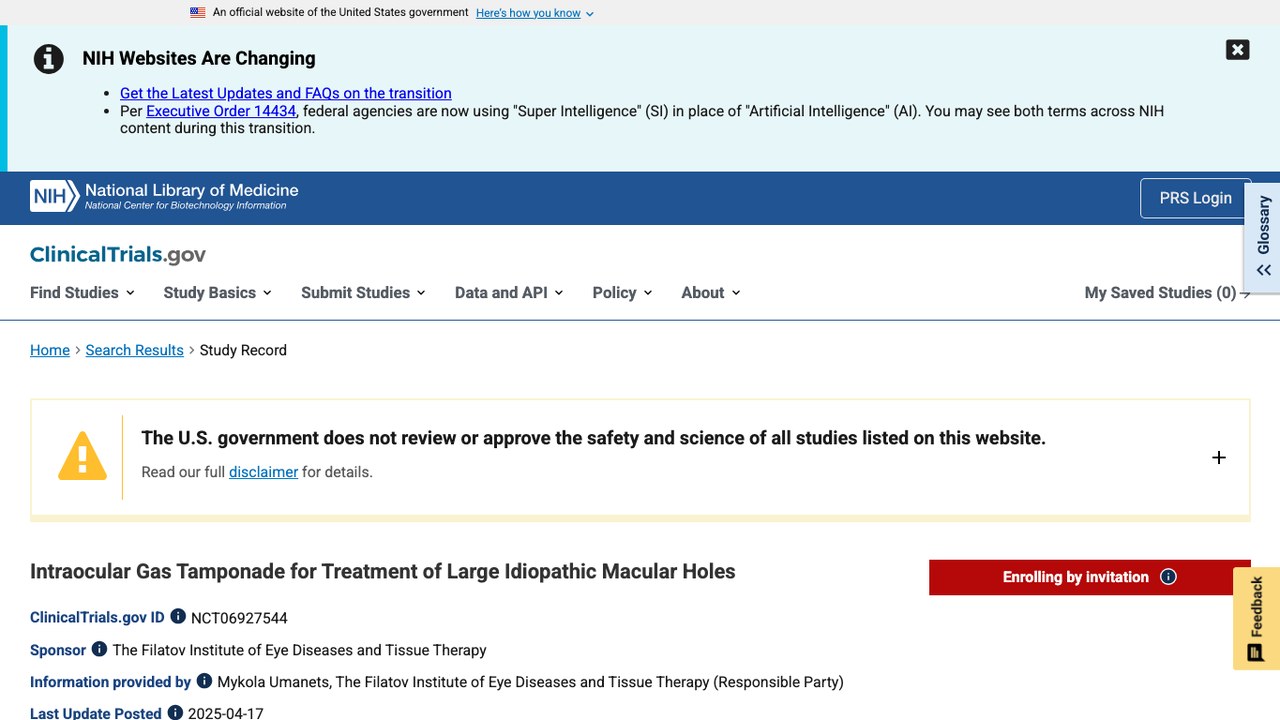The width and height of the screenshot is (1280, 720).
Task: Open the disclaimer link
Action: [263, 472]
